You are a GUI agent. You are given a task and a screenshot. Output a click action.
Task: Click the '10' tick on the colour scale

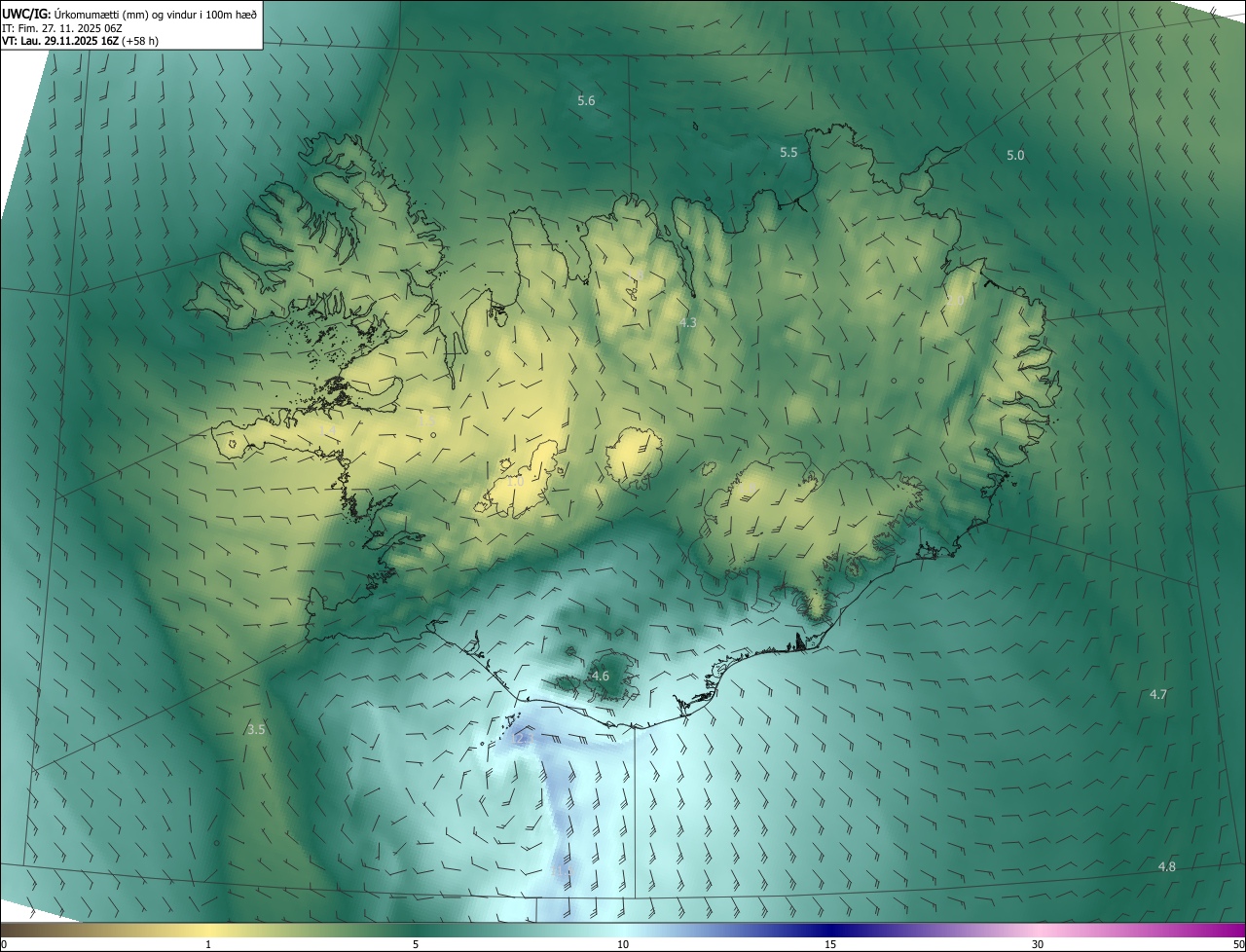623,945
